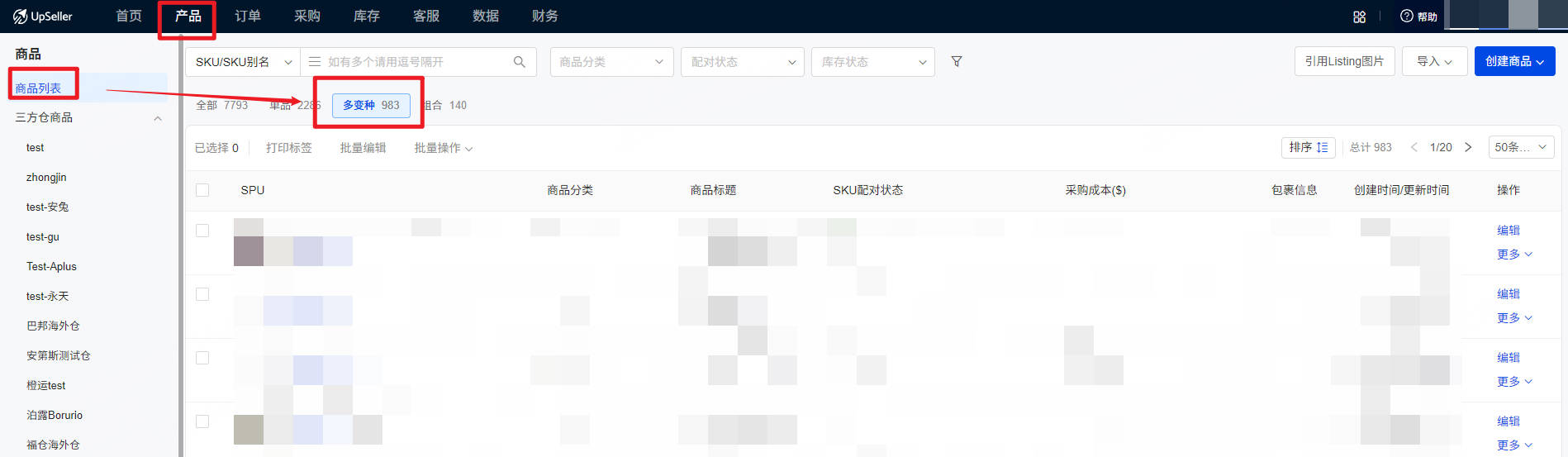Tick the select-all checkbox in header
The width and height of the screenshot is (1568, 457).
point(202,190)
